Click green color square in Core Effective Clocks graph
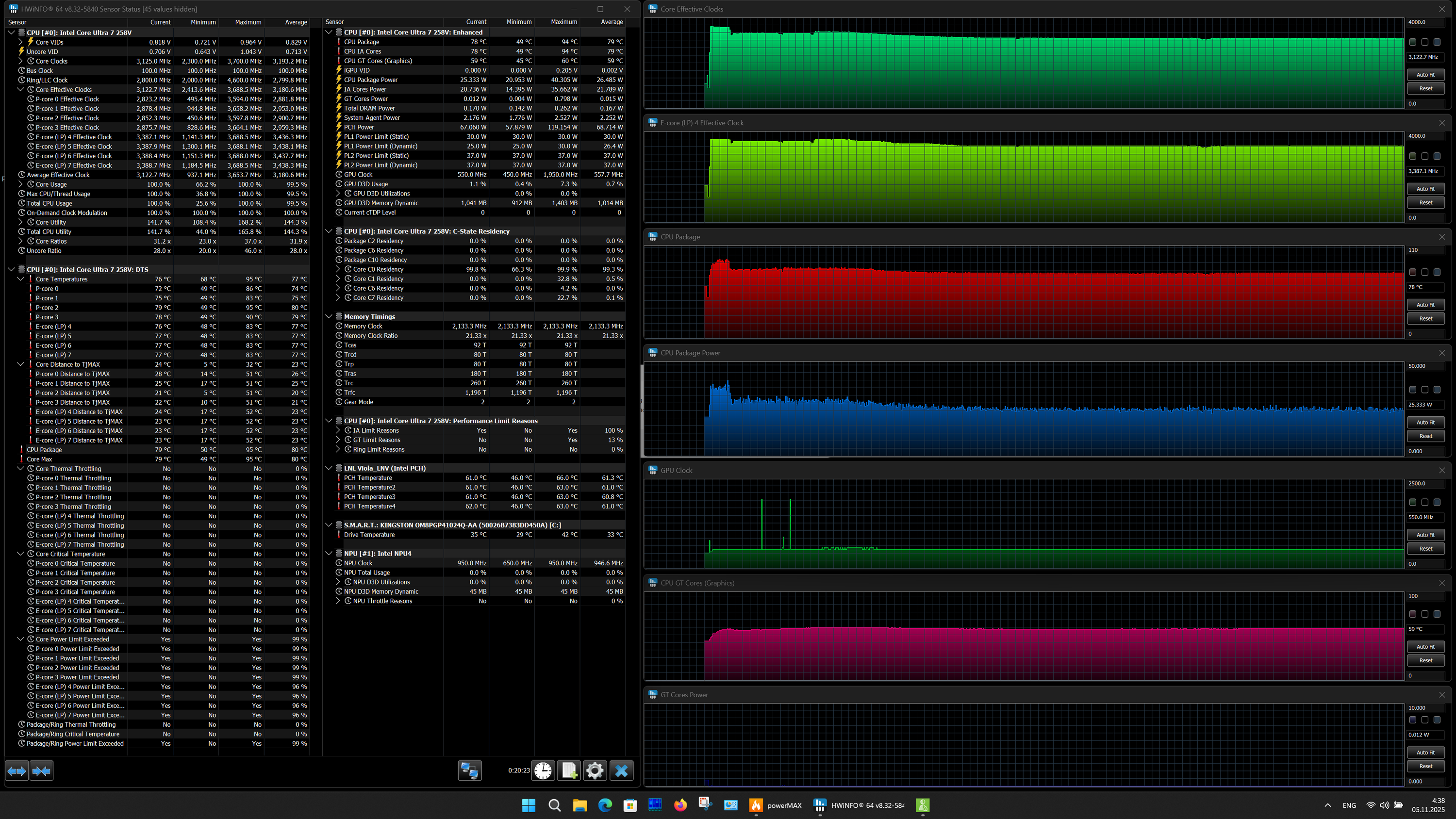Screen dimensions: 1456x819 click(x=1412, y=42)
